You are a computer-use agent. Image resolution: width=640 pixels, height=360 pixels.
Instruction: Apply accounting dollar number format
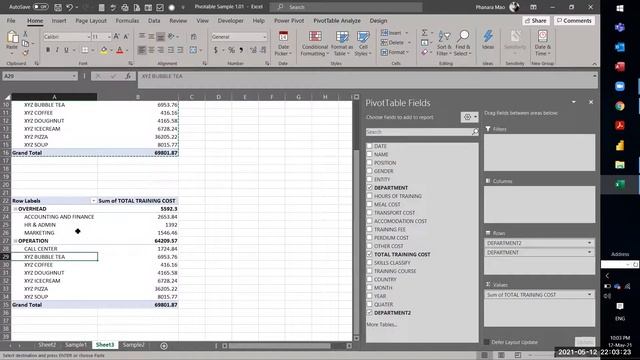coord(216,50)
